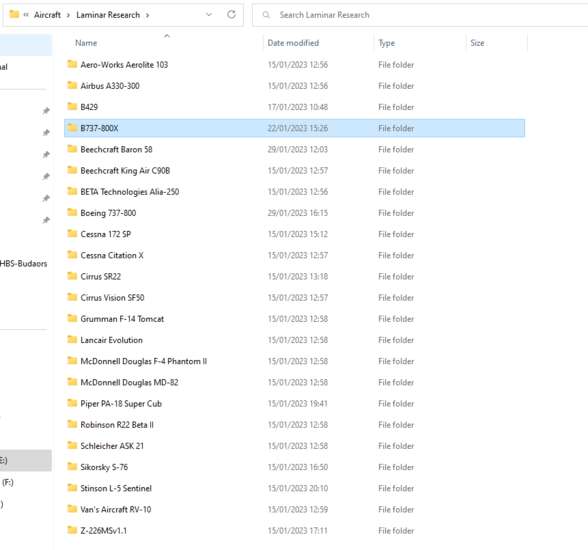
Task: Select the Sikorsky S-76 folder name
Action: click(x=104, y=467)
